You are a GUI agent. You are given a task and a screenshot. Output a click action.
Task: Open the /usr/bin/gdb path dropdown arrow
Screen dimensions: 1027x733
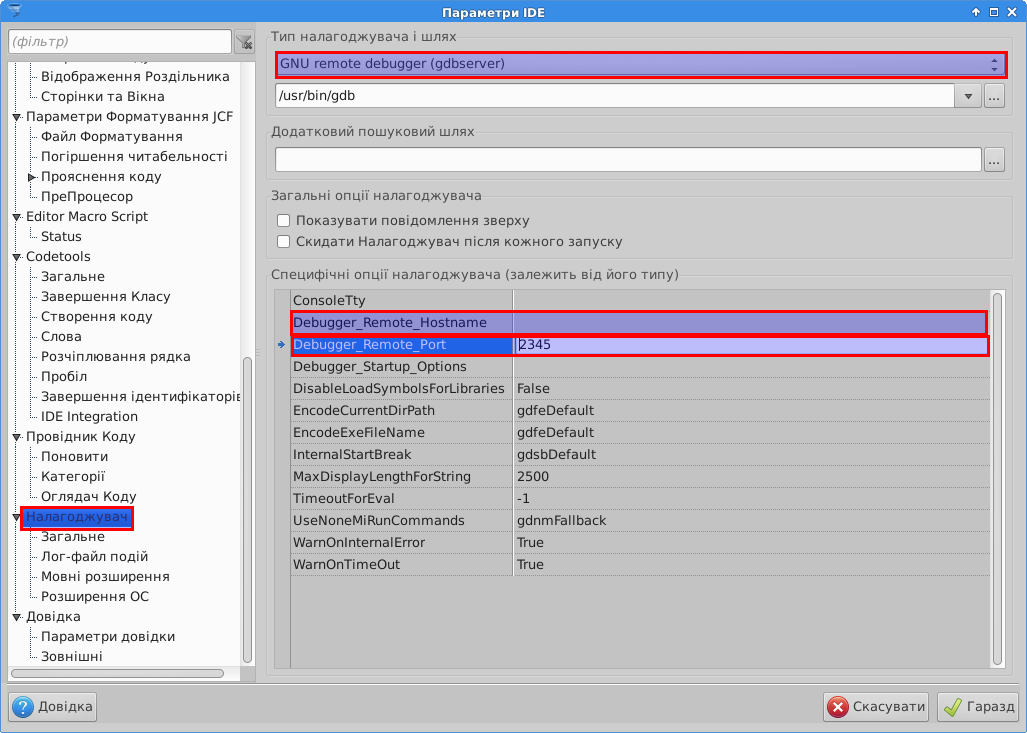click(x=968, y=96)
